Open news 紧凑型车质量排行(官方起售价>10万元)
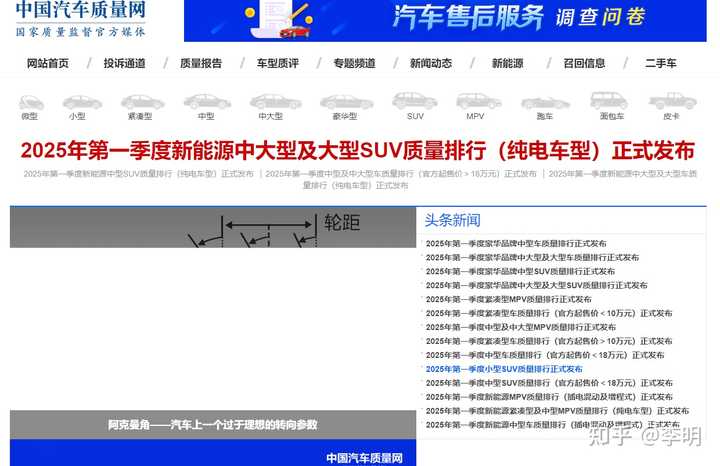Screen dimensions: 720x466 click(549, 341)
